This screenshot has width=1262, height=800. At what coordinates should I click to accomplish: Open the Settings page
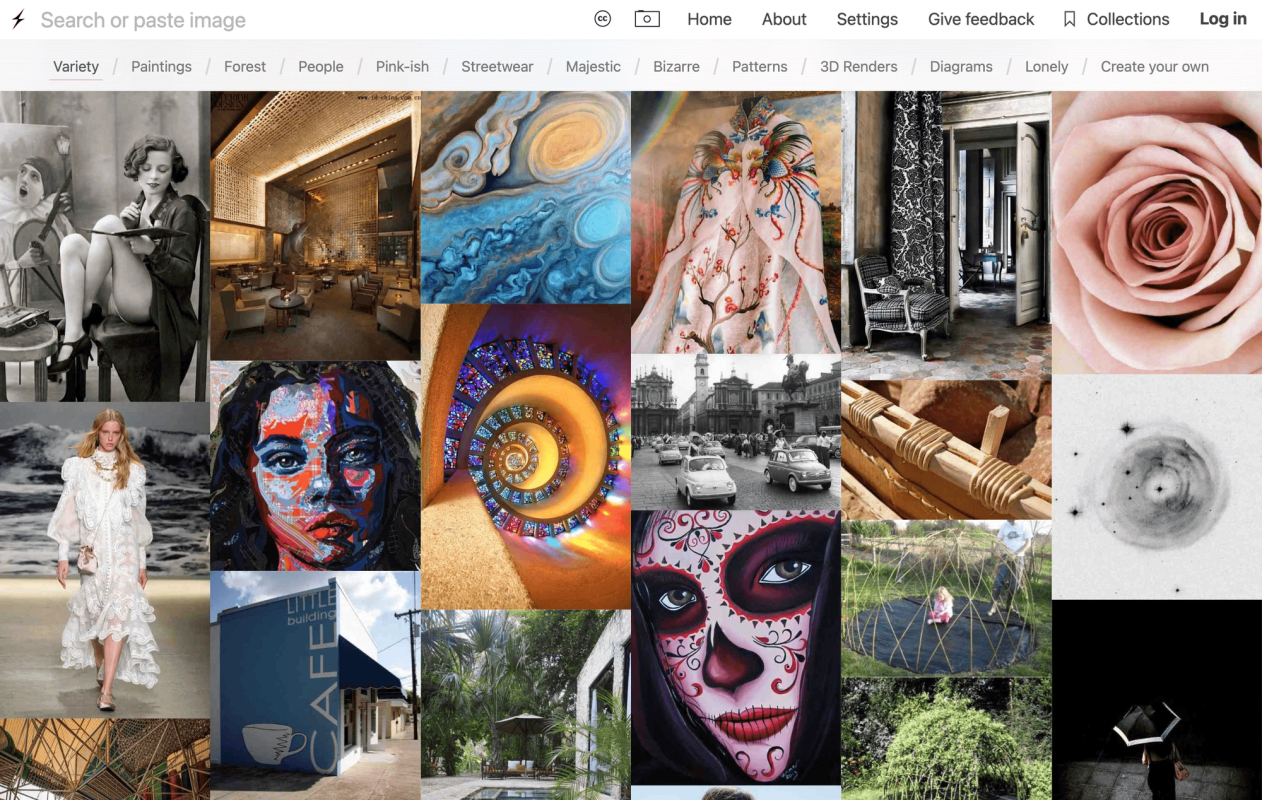click(867, 19)
